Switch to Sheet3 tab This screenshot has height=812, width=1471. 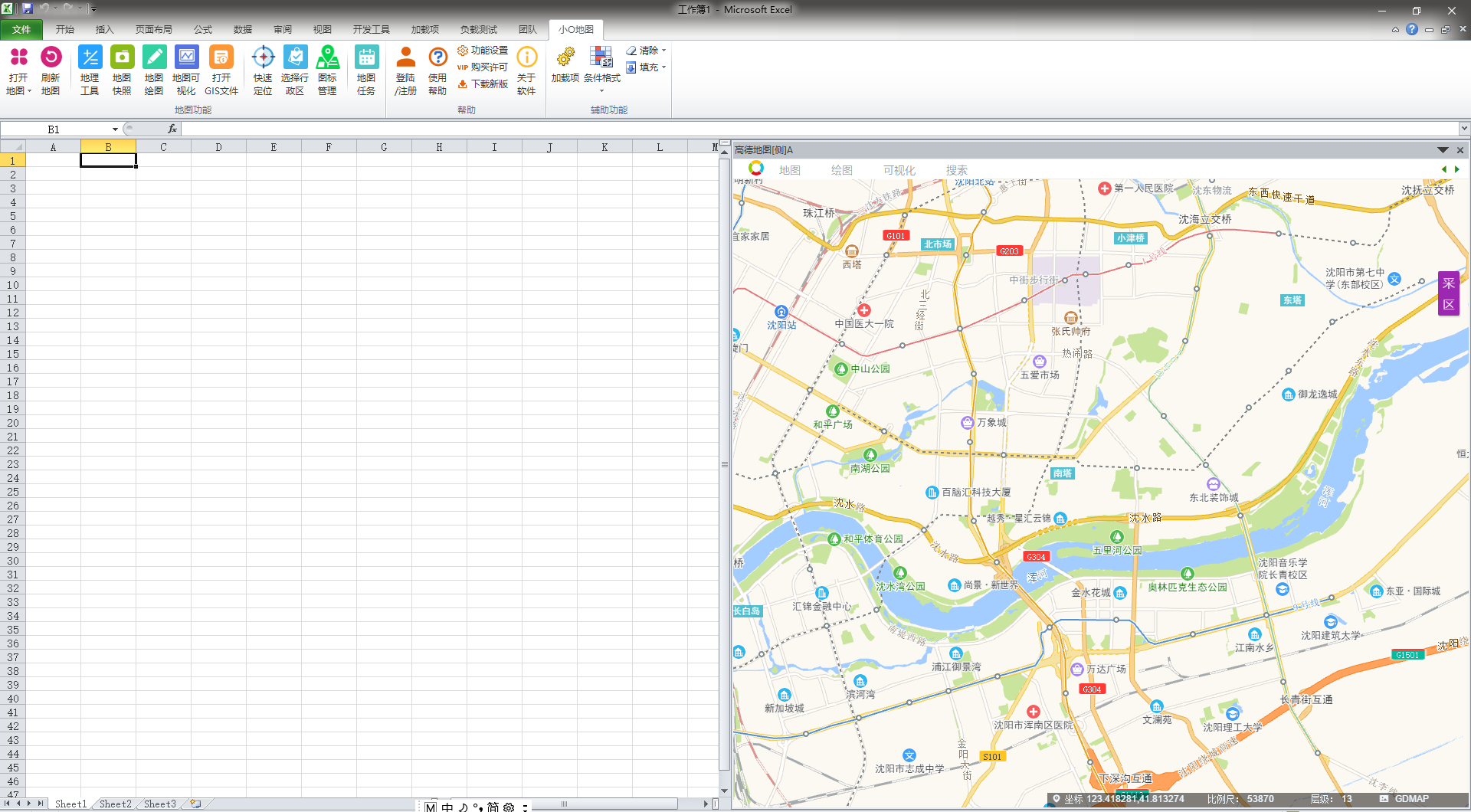159,804
